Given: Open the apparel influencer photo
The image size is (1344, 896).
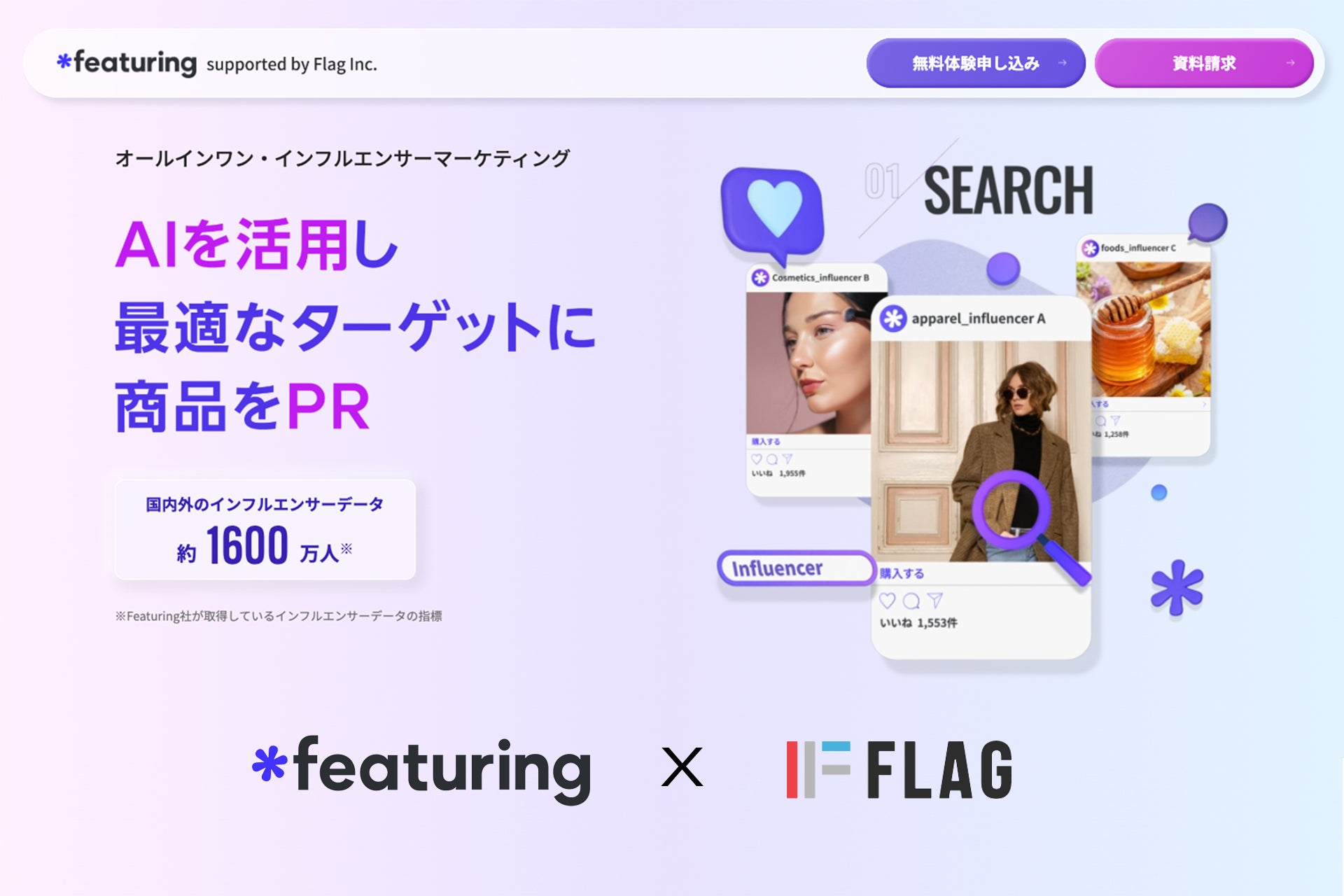Looking at the screenshot, I should coord(981,451).
